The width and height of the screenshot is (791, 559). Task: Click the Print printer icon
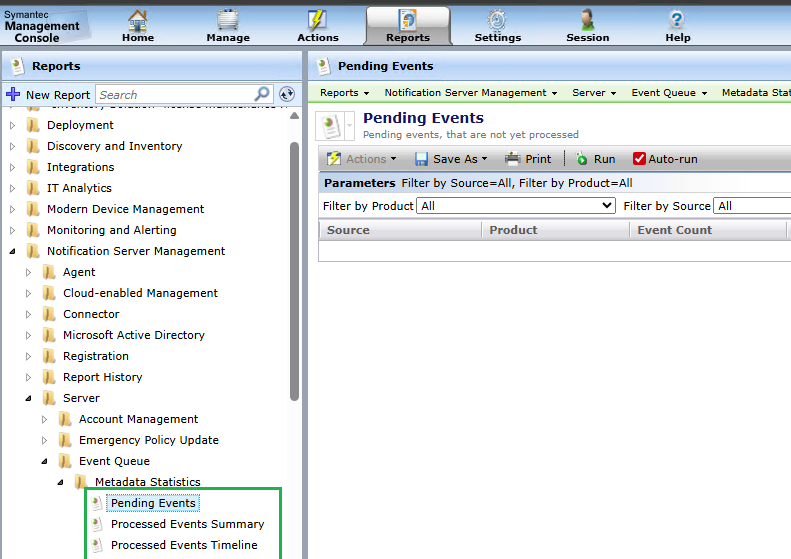tap(513, 158)
